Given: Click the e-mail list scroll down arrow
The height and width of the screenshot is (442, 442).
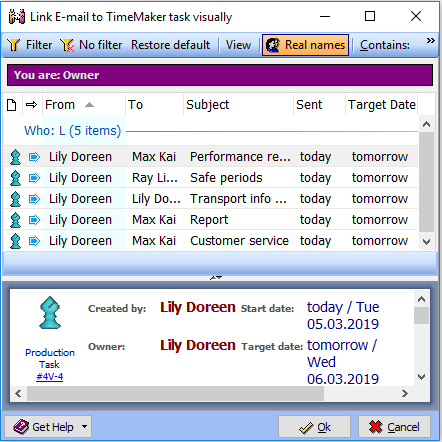Looking at the screenshot, I should pos(426,242).
